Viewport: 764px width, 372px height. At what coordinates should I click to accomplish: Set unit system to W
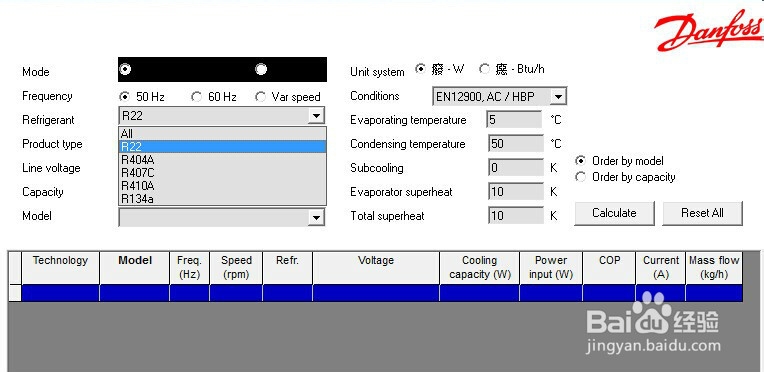click(x=420, y=69)
